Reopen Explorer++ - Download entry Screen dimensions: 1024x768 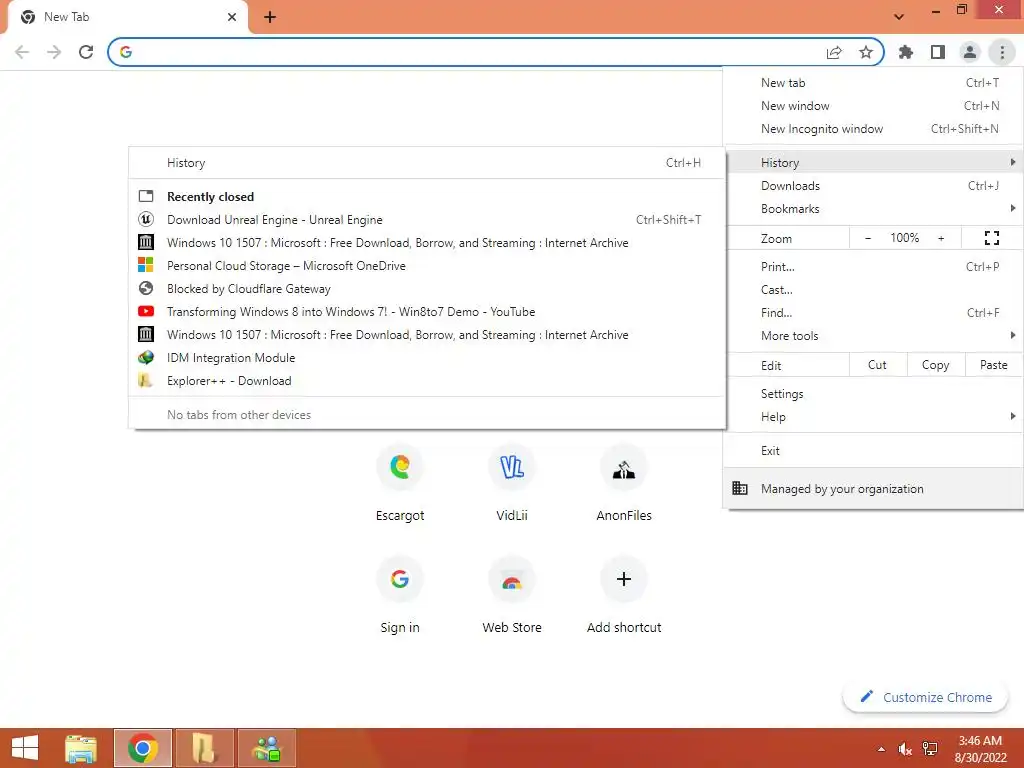click(427, 381)
